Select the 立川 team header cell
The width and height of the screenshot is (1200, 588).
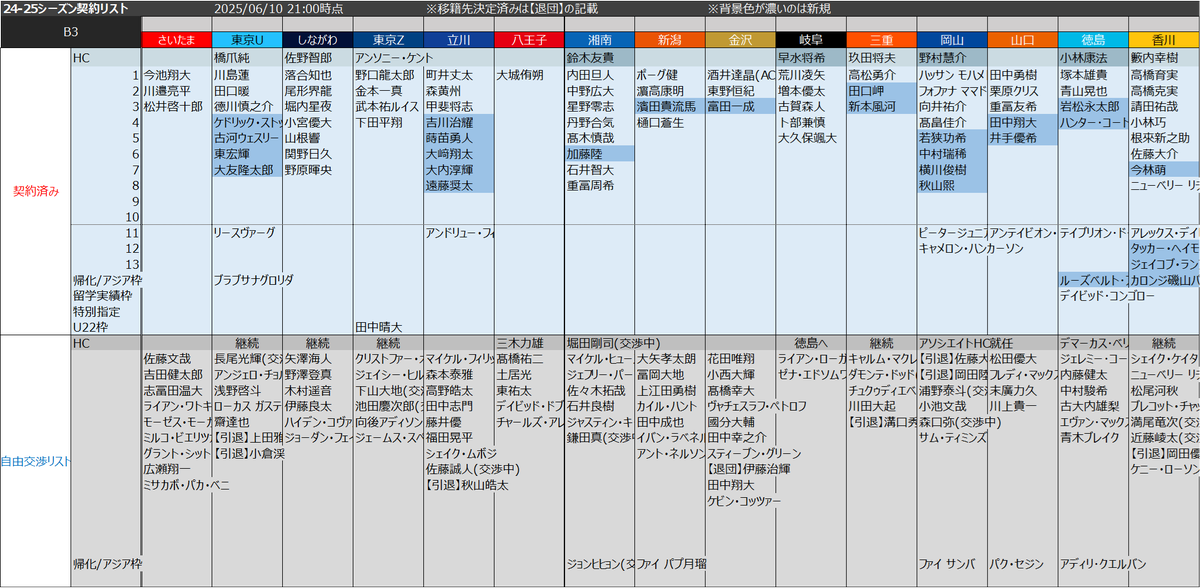459,40
